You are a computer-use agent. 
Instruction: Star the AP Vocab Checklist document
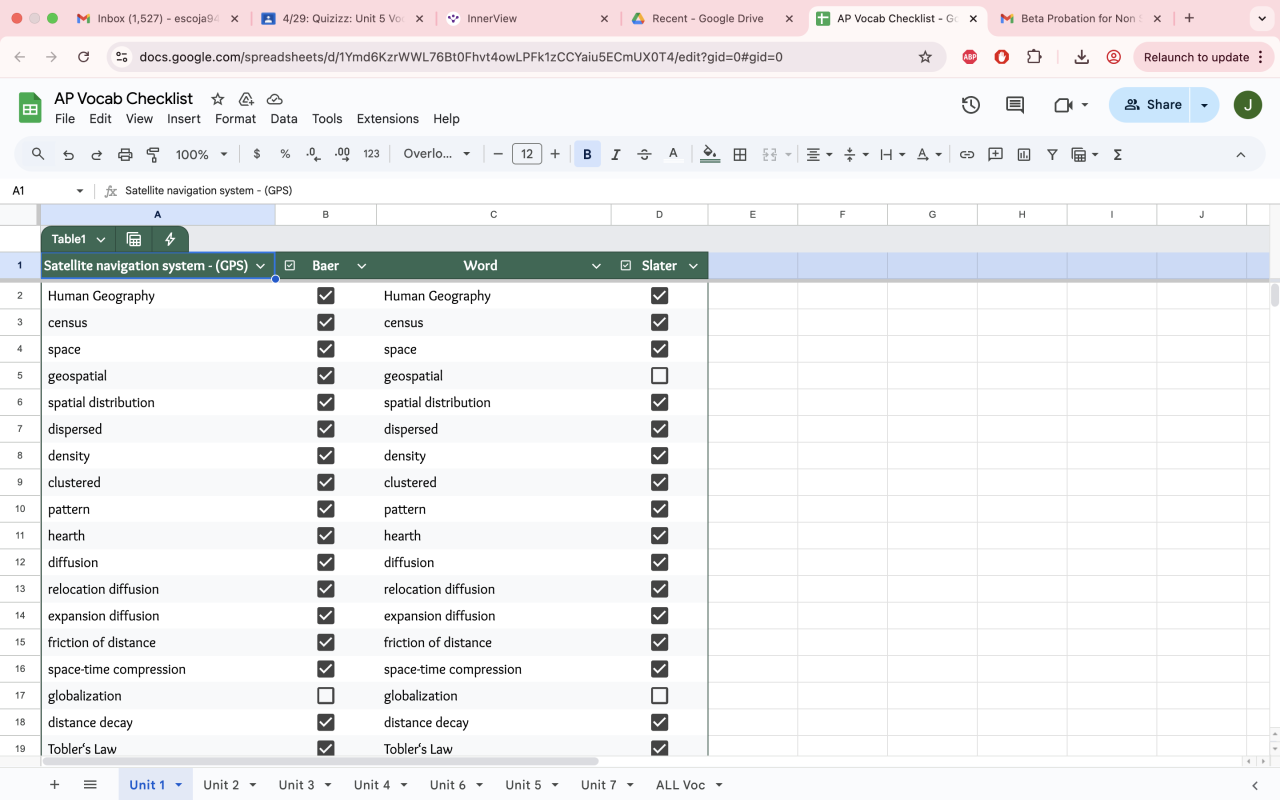[x=217, y=99]
